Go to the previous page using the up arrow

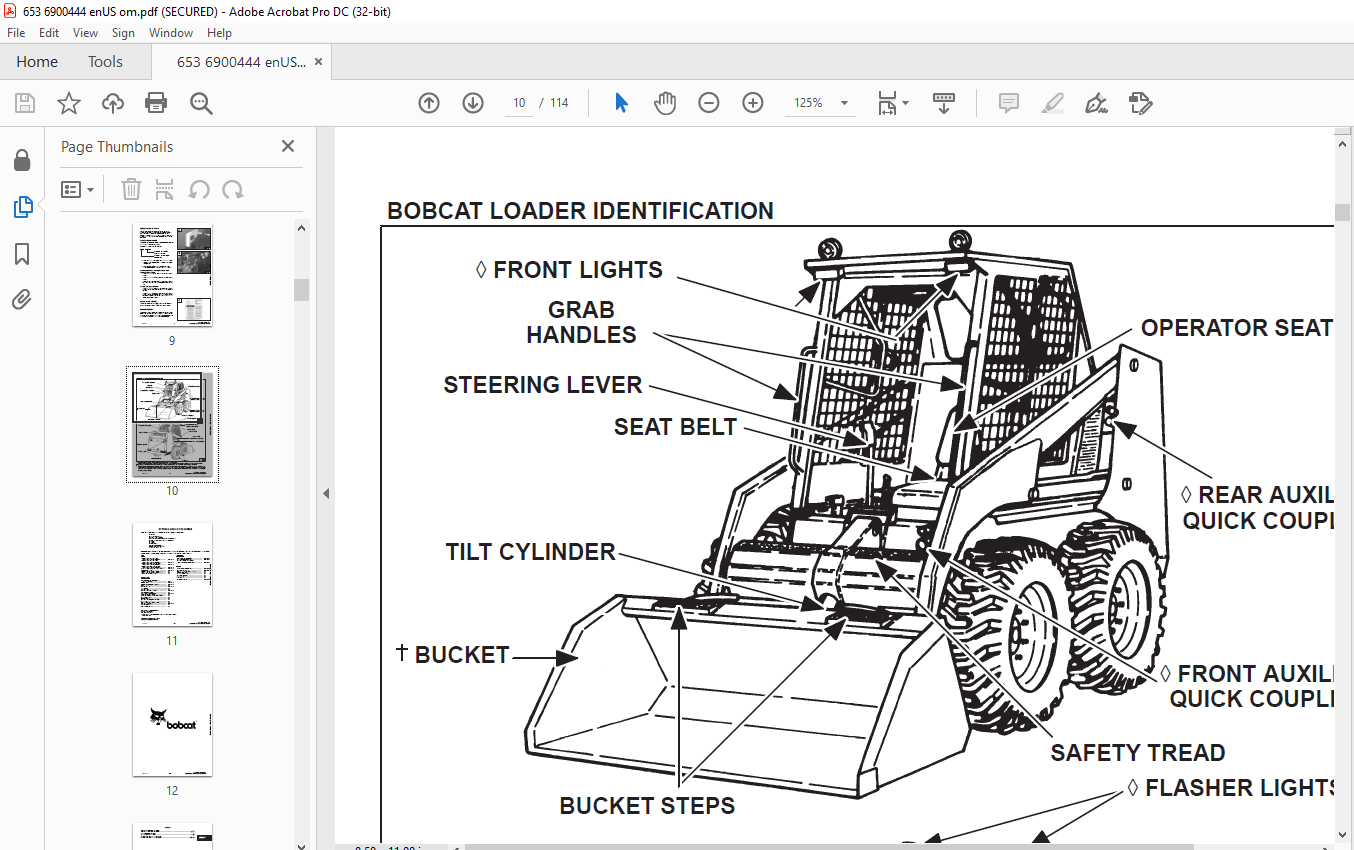point(429,103)
